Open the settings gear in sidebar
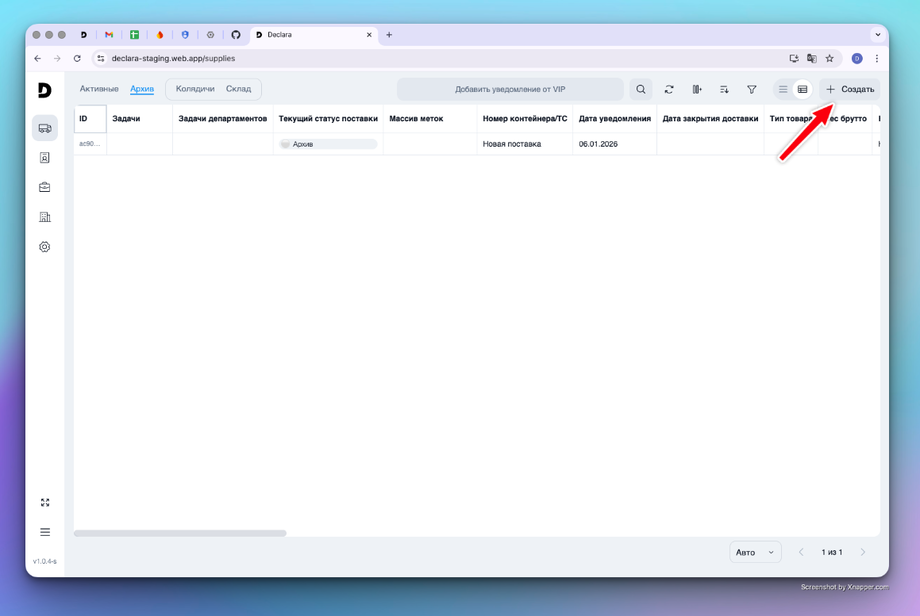 point(45,247)
